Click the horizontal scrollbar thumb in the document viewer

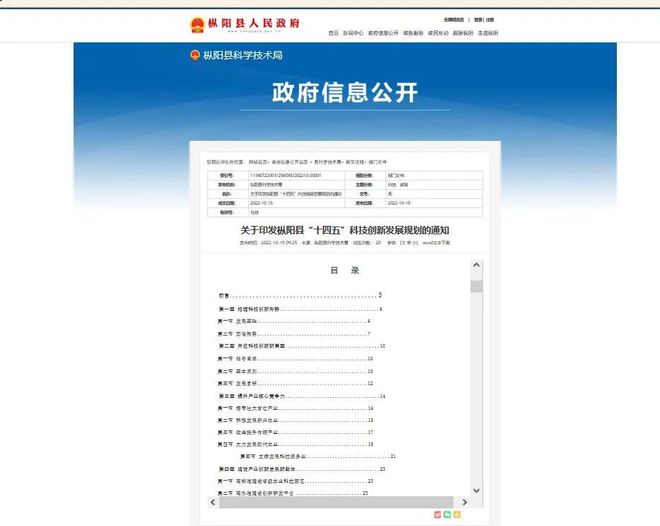pos(336,502)
